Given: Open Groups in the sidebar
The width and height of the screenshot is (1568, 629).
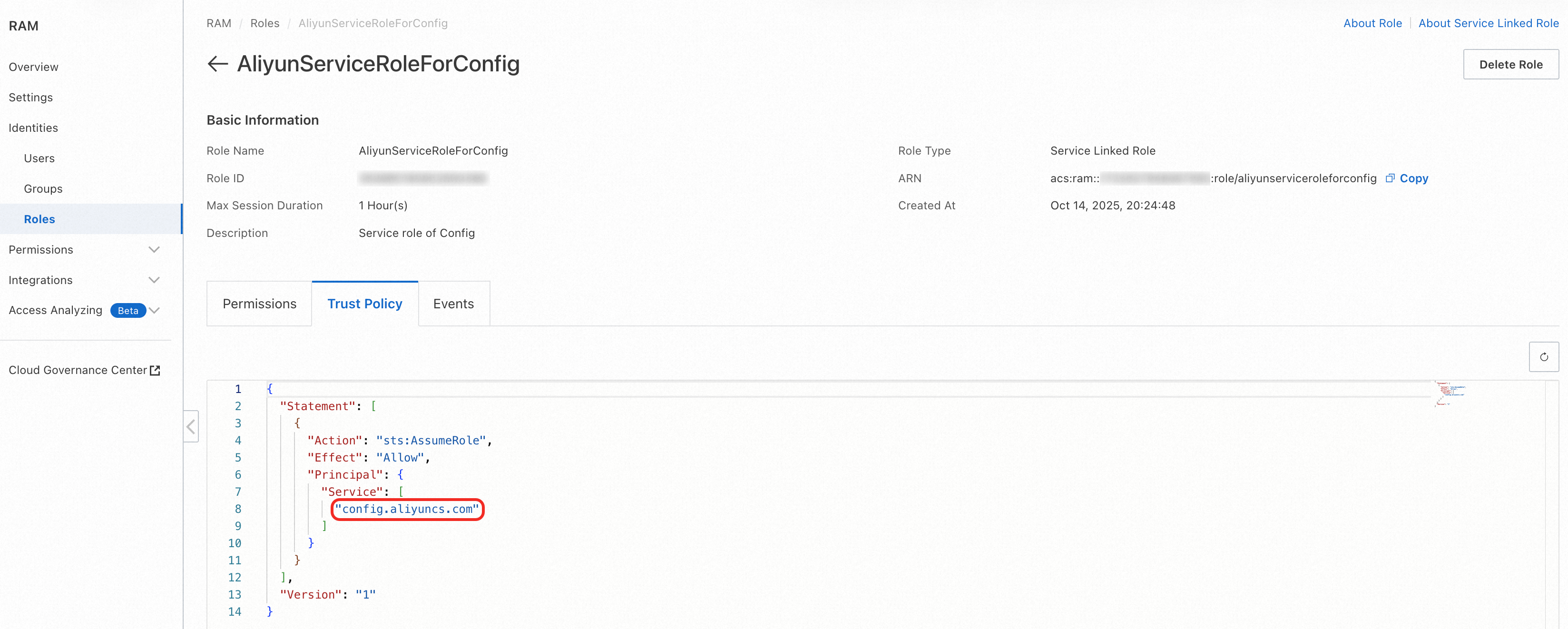Looking at the screenshot, I should (x=43, y=189).
